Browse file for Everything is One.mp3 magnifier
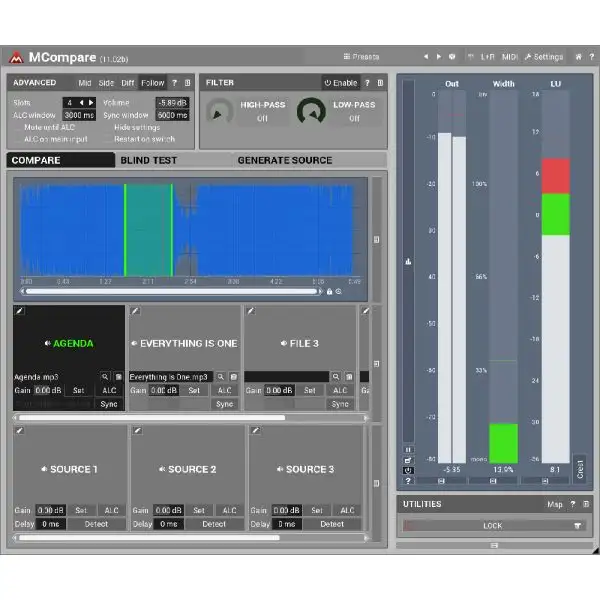This screenshot has width=600, height=600. 221,377
